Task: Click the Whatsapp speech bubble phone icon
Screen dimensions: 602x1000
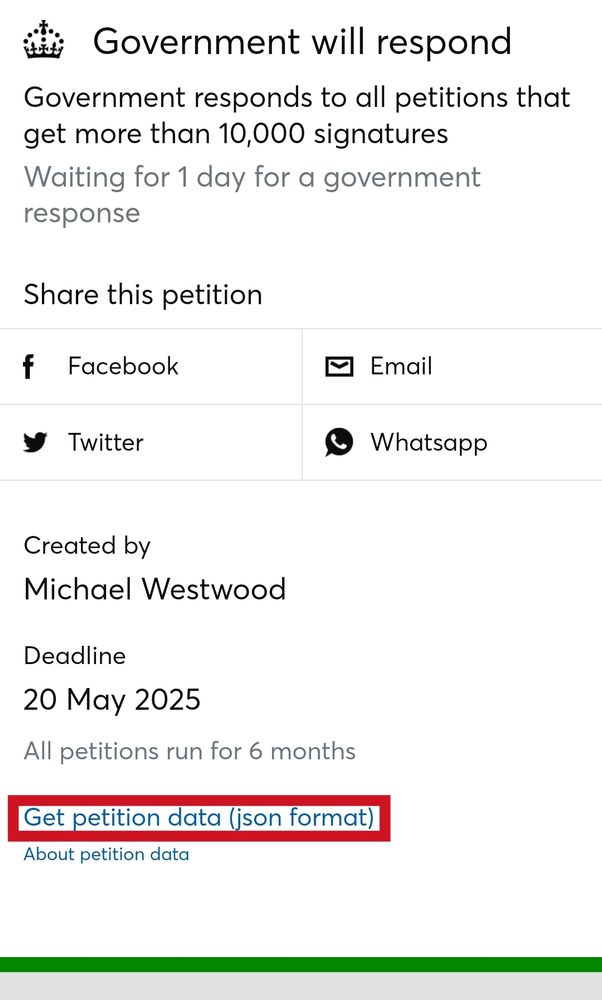Action: [339, 442]
